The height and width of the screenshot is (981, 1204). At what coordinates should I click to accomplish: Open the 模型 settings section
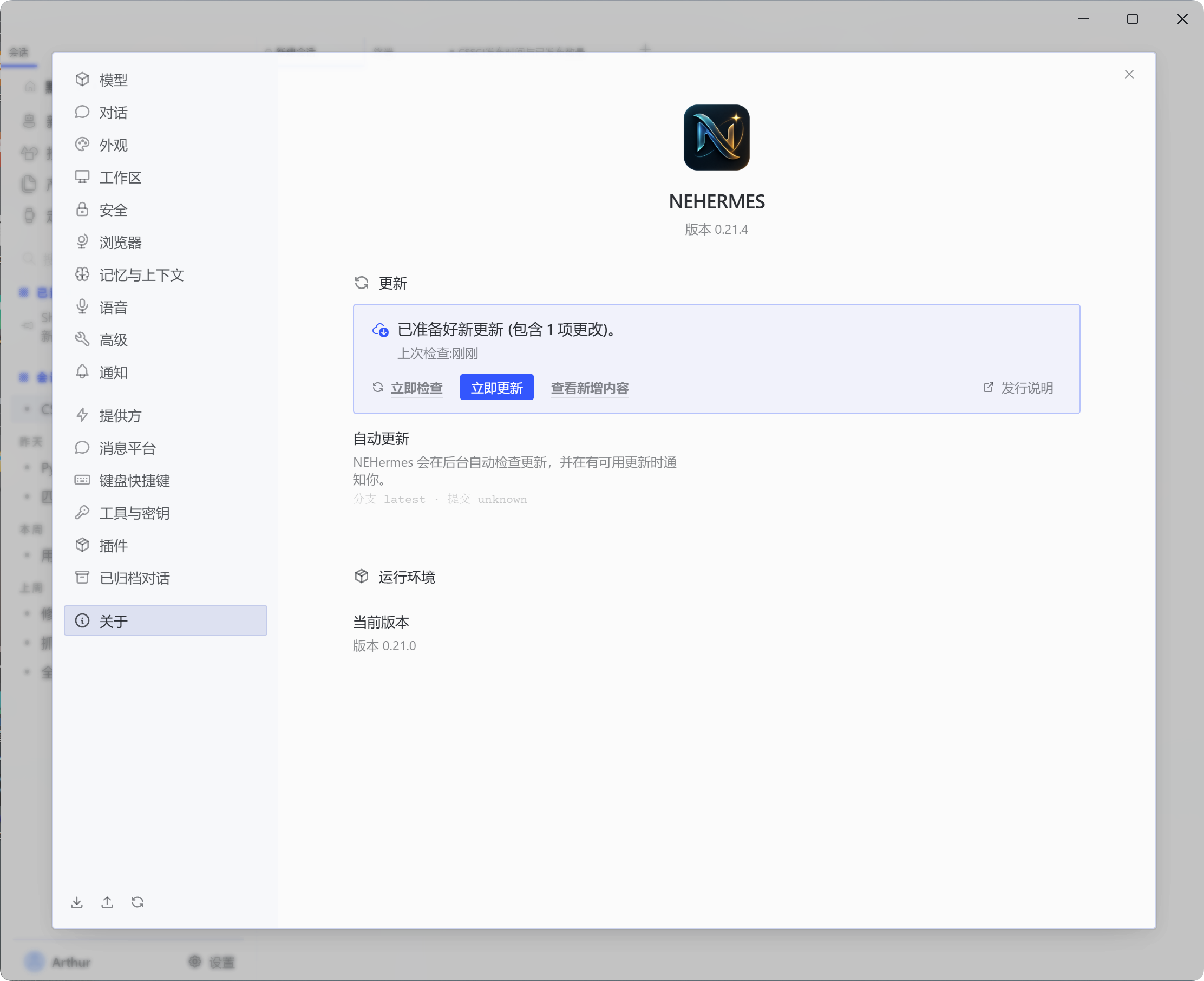165,80
